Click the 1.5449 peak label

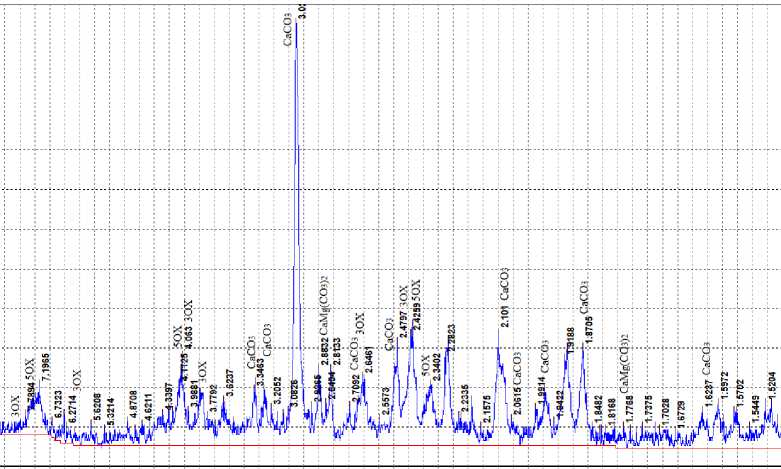[756, 409]
